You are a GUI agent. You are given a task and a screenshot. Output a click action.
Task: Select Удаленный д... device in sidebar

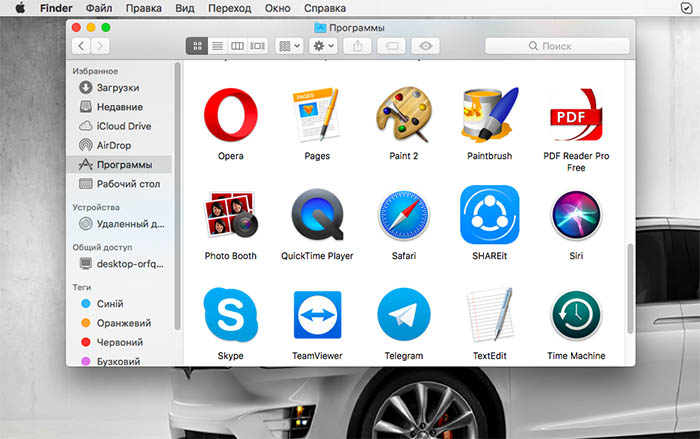(x=118, y=224)
